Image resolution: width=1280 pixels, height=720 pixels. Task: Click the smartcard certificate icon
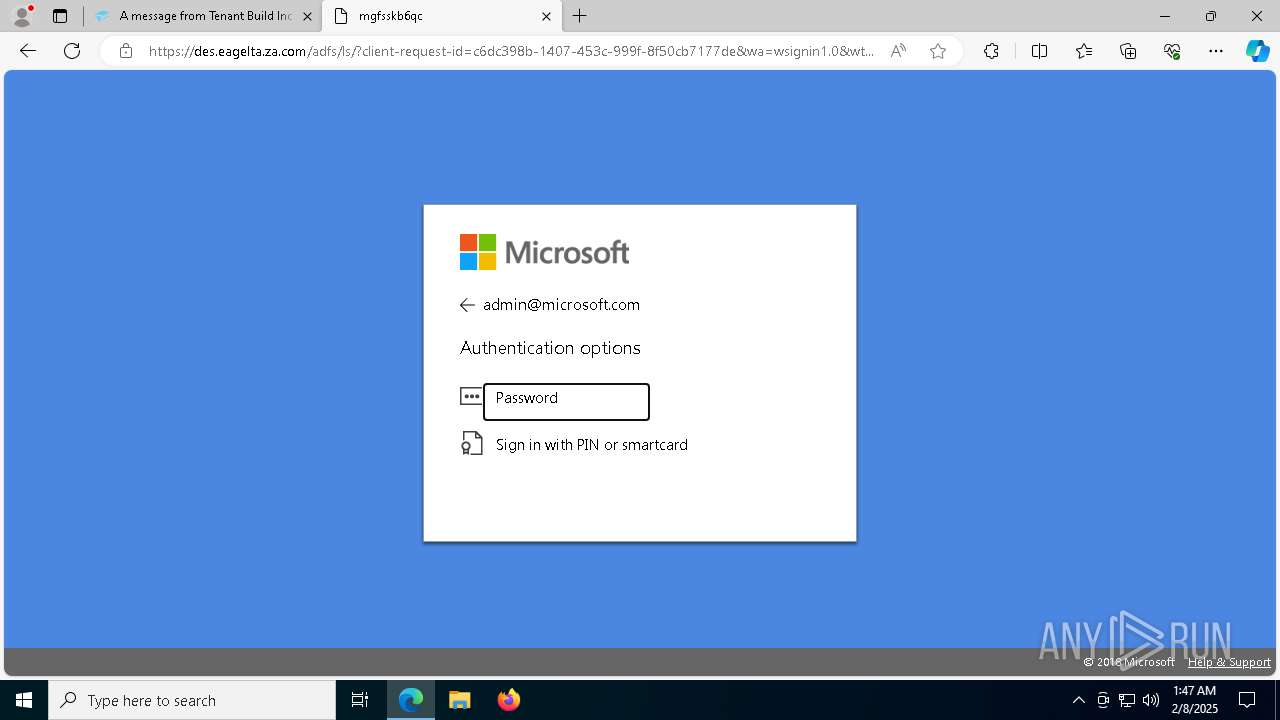point(471,443)
